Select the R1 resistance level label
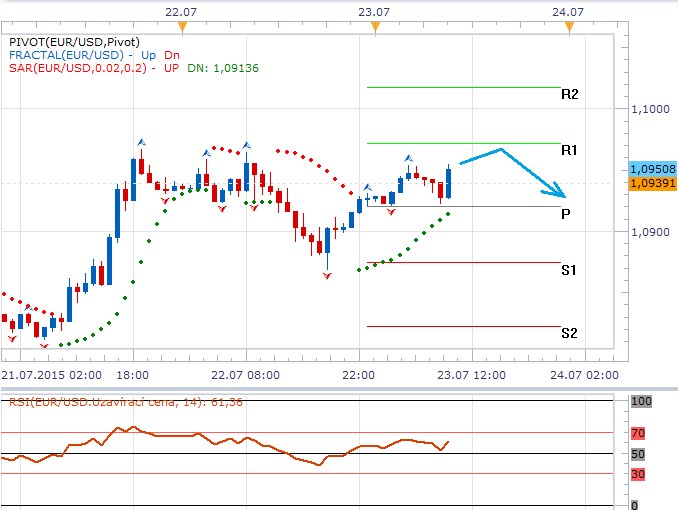Screen dimensions: 679x510 coord(569,150)
